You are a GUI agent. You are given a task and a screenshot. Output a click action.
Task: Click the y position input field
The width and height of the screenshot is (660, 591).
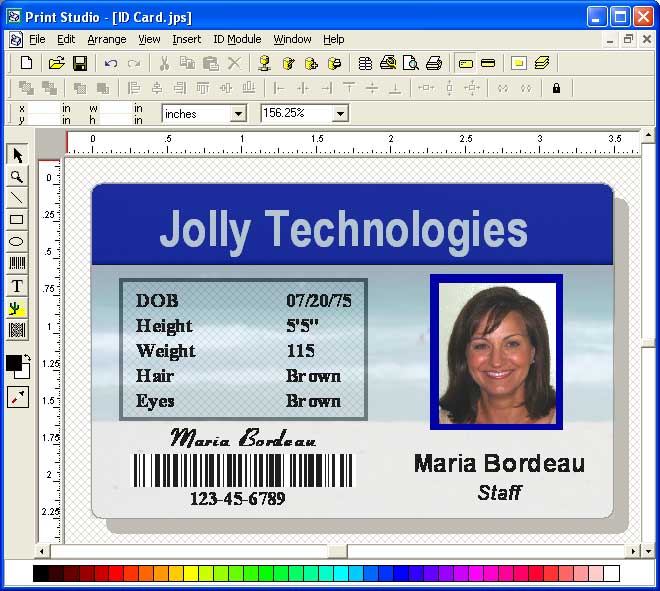point(44,120)
